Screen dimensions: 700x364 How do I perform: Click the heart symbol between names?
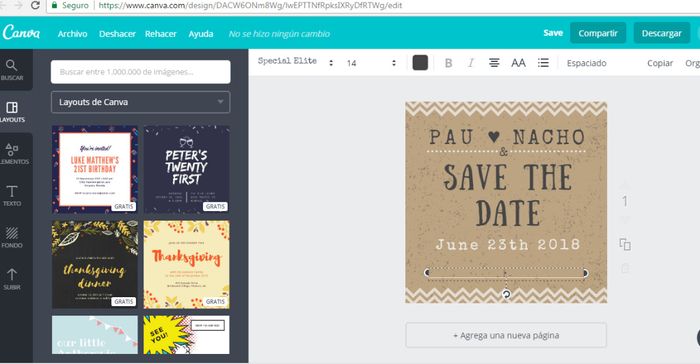point(493,136)
